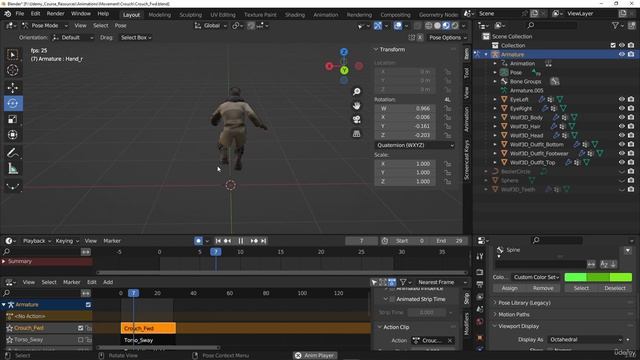Toggle Armature visibility eye icon

[x=622, y=54]
